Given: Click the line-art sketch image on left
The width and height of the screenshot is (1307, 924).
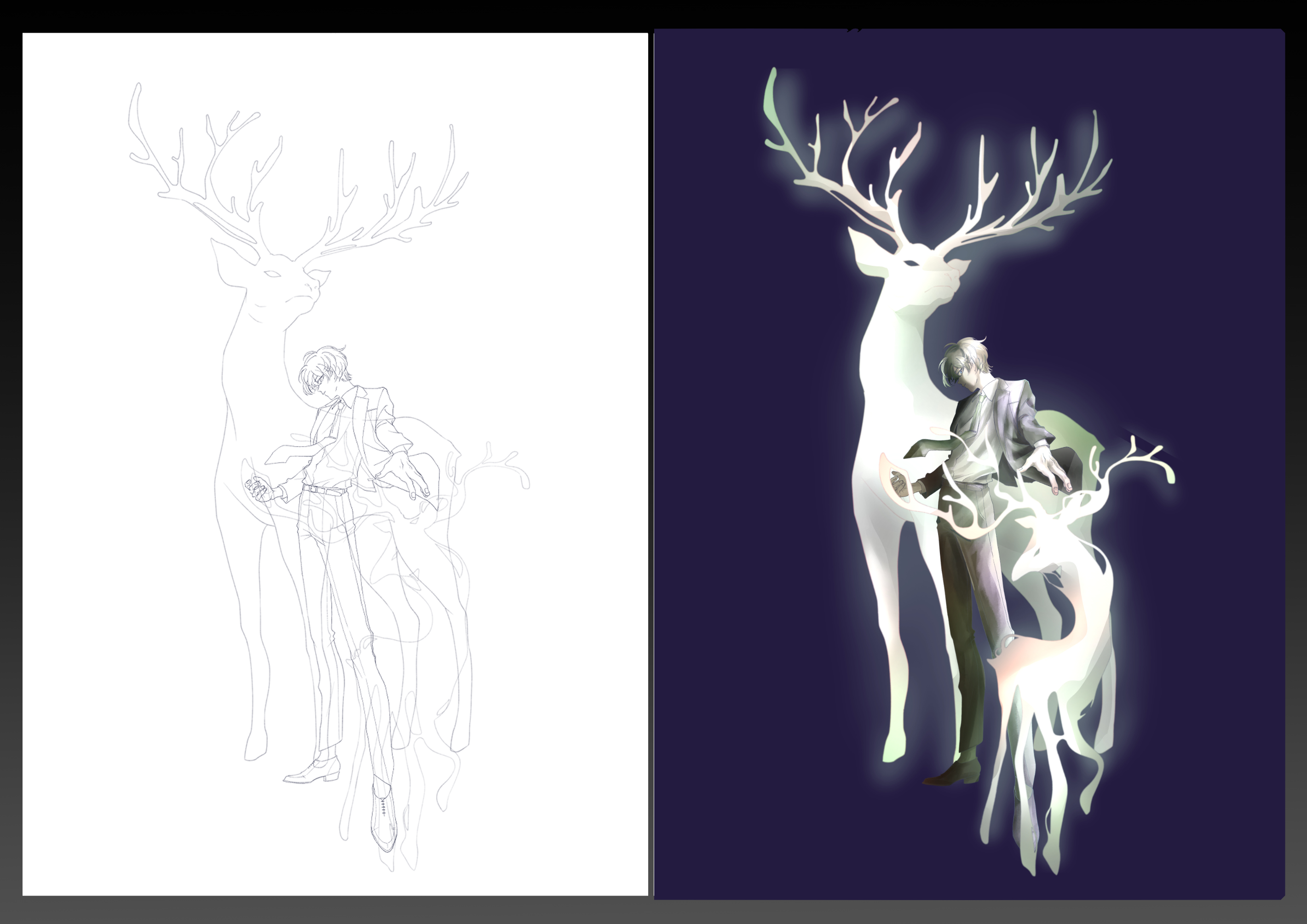Looking at the screenshot, I should coord(335,464).
